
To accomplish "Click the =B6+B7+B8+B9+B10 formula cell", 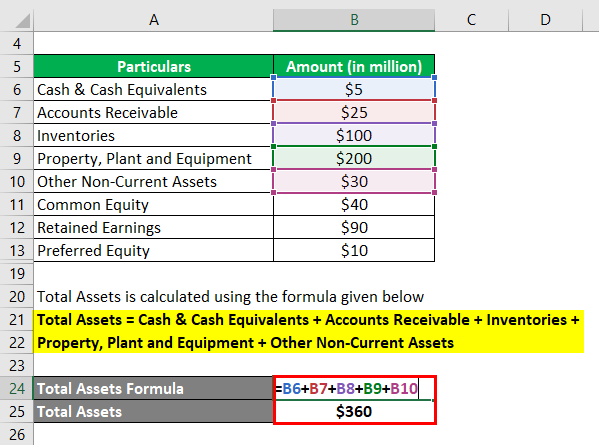I will (354, 388).
